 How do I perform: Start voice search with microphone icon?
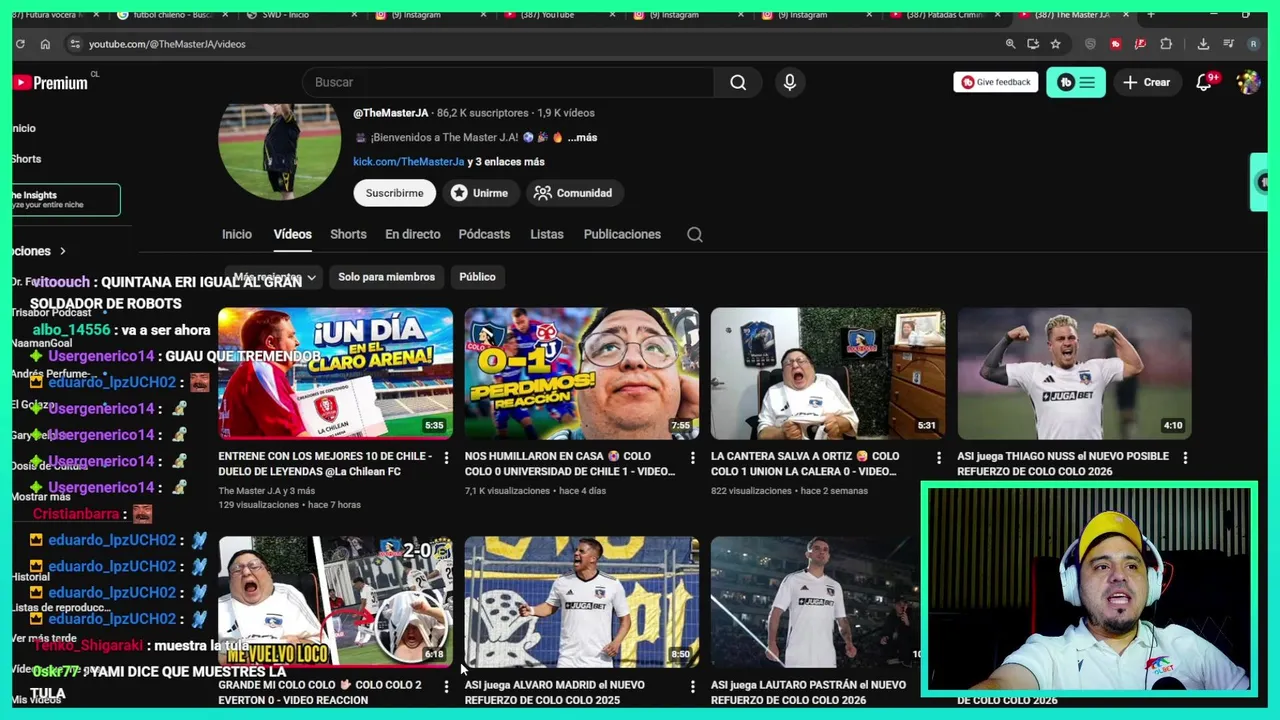coord(790,82)
